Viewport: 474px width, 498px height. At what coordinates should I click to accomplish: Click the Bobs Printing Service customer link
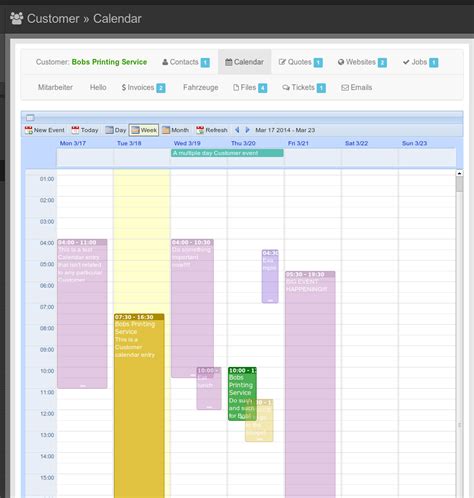[x=109, y=62]
